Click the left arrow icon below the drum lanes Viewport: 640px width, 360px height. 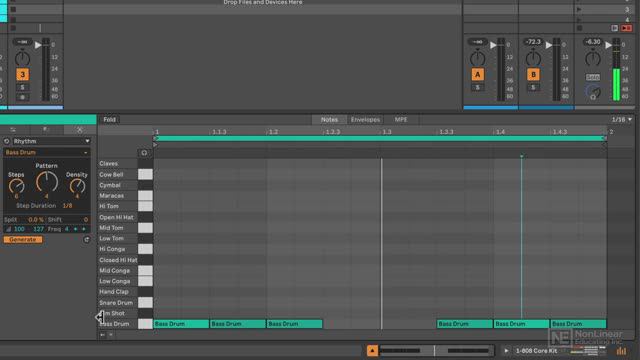tap(102, 335)
